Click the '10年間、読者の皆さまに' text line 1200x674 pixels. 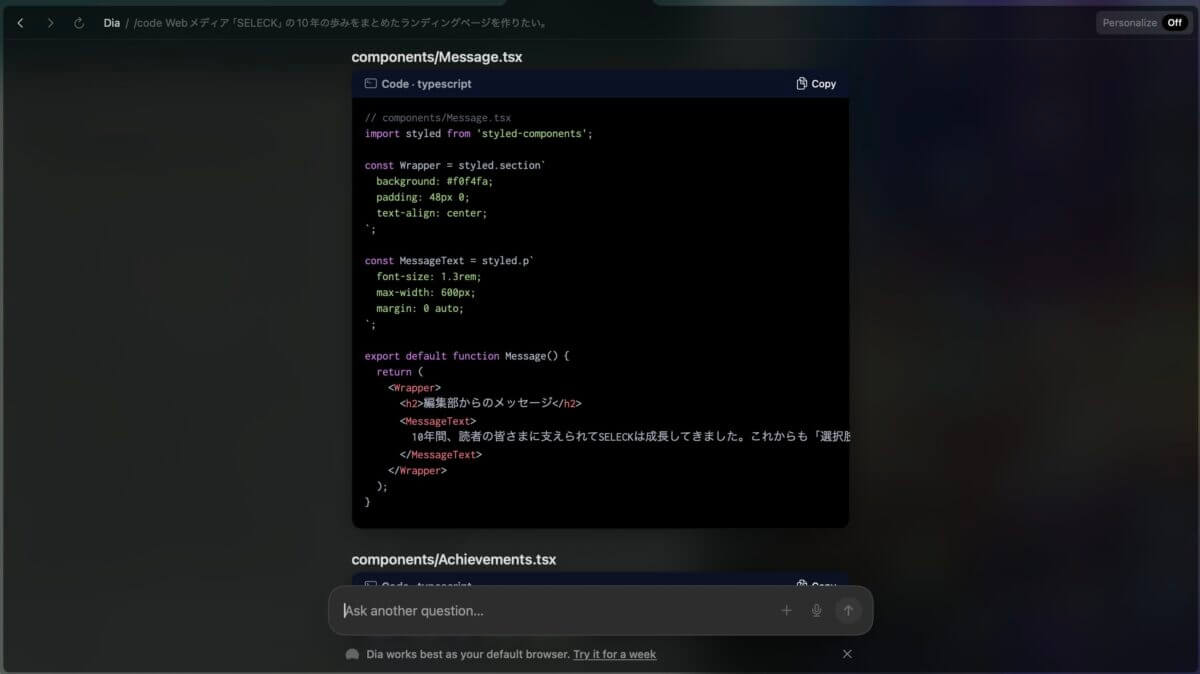tap(630, 436)
